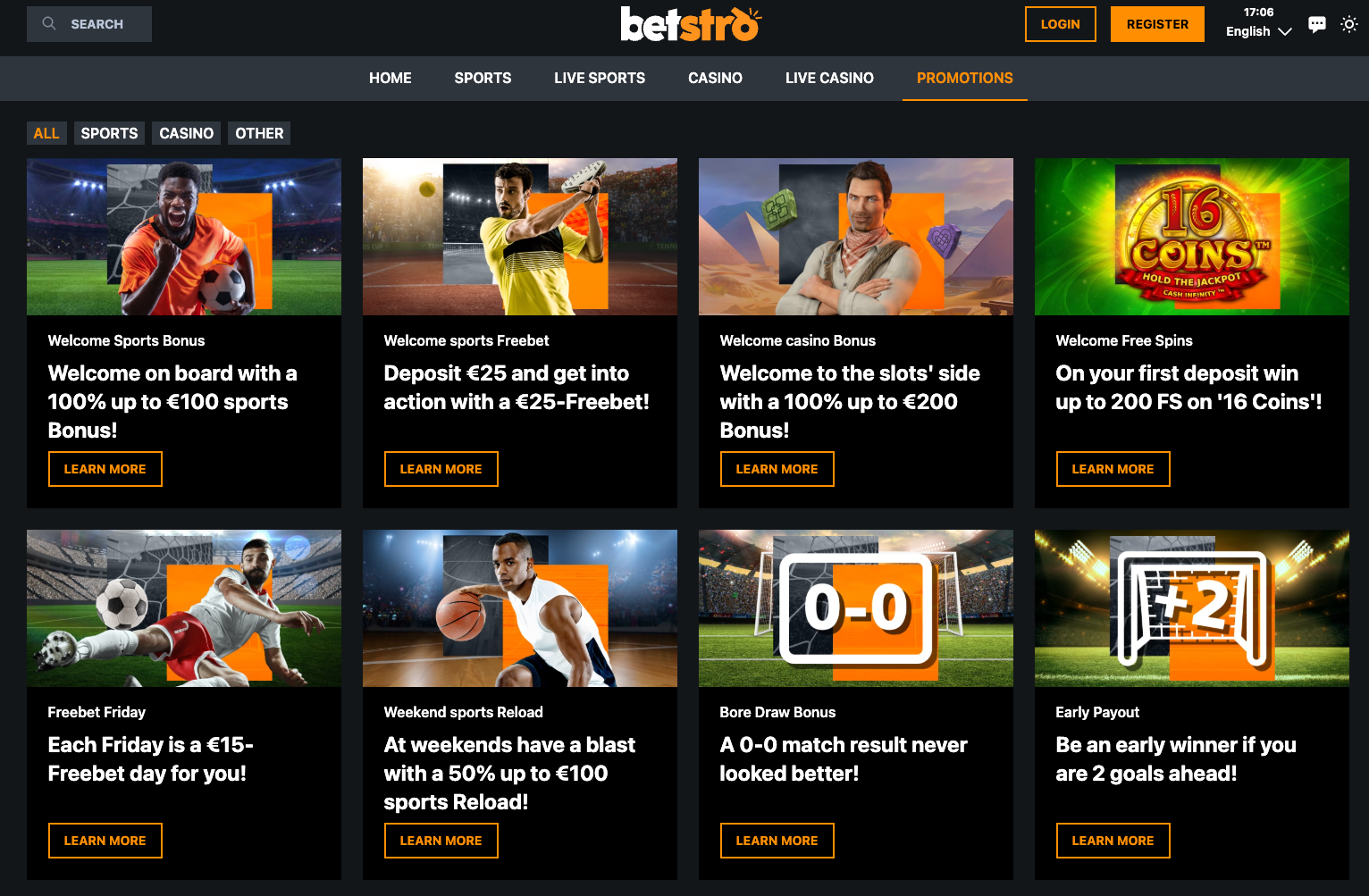The height and width of the screenshot is (896, 1369).
Task: Toggle light theme with sun icon
Action: click(x=1349, y=24)
